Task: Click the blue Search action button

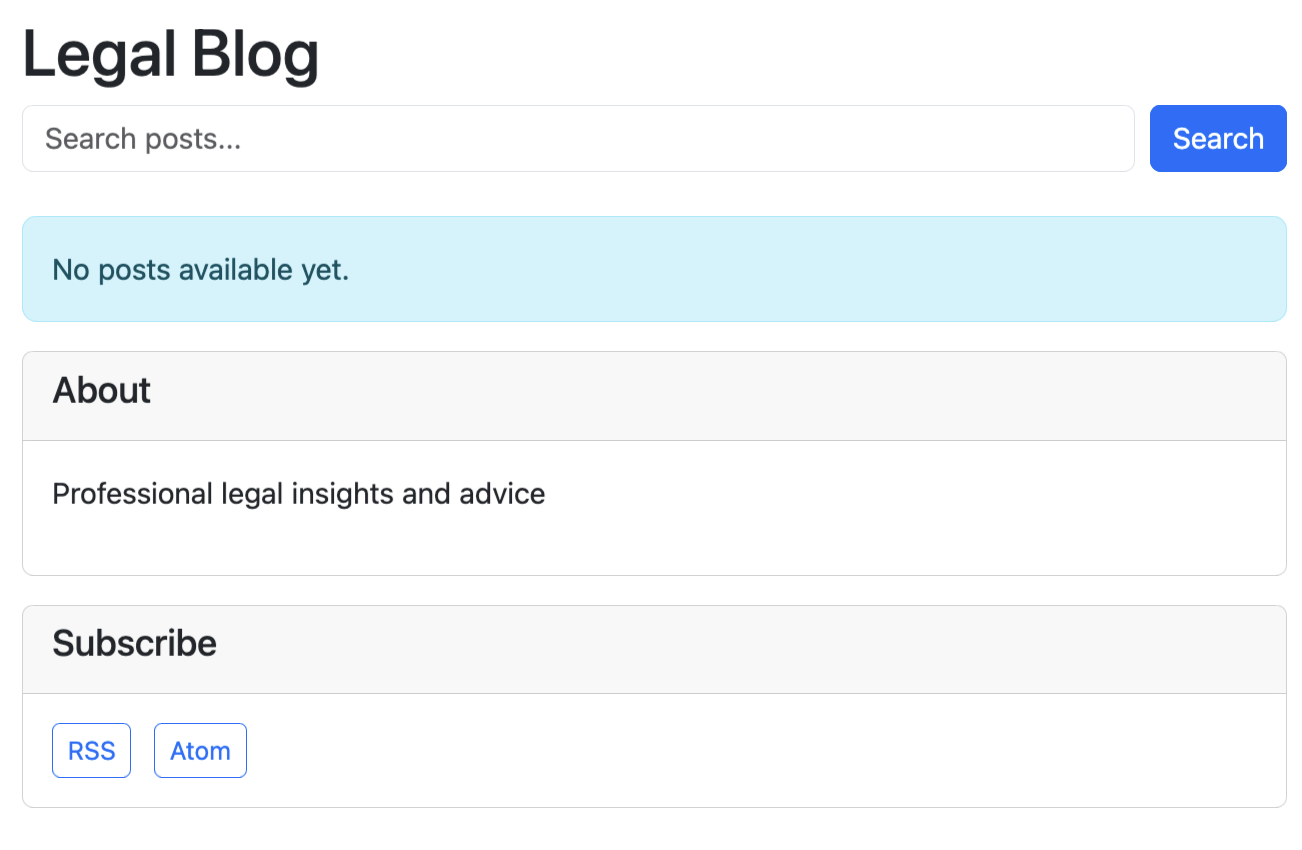Action: click(1217, 138)
